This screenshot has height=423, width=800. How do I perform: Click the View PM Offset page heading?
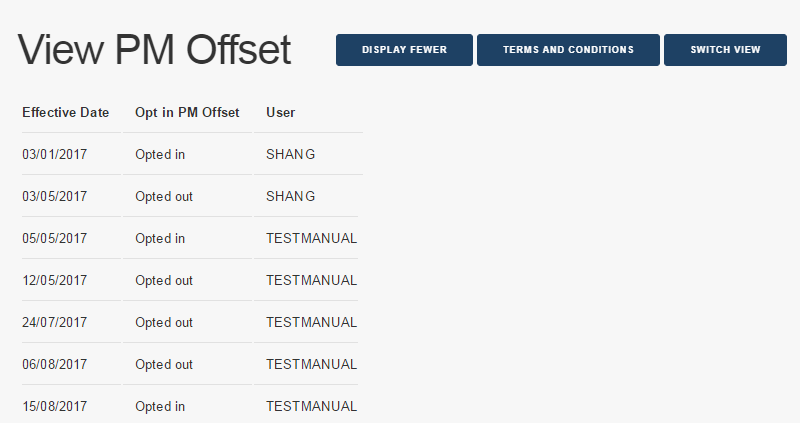155,50
